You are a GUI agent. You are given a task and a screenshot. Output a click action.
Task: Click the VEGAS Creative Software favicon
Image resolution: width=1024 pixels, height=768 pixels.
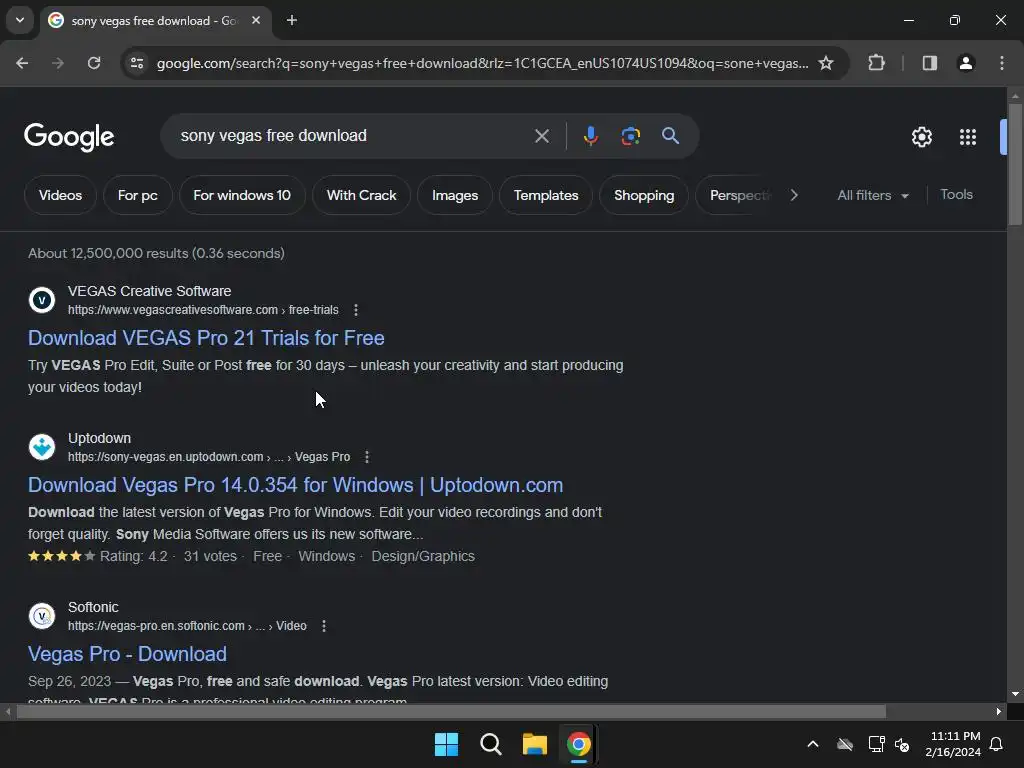point(42,300)
